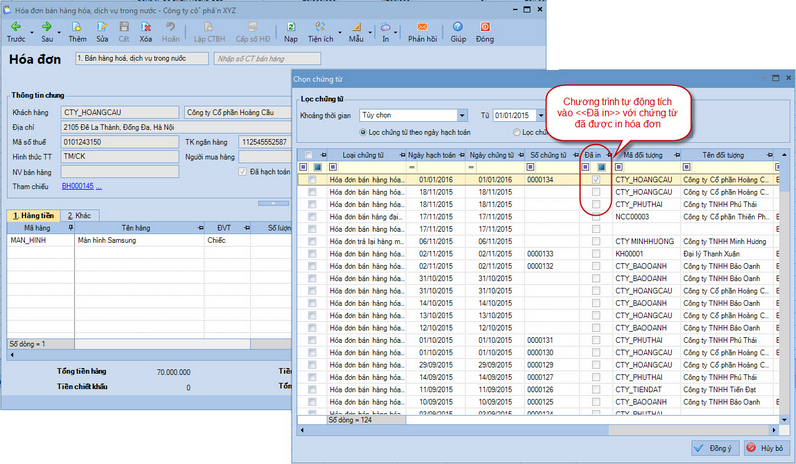Image resolution: width=796 pixels, height=464 pixels.
Task: Add new invoice with Thêm icon
Action: [77, 27]
